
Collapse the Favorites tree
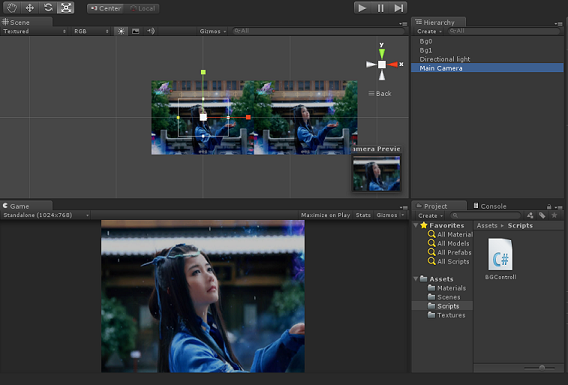[416, 225]
